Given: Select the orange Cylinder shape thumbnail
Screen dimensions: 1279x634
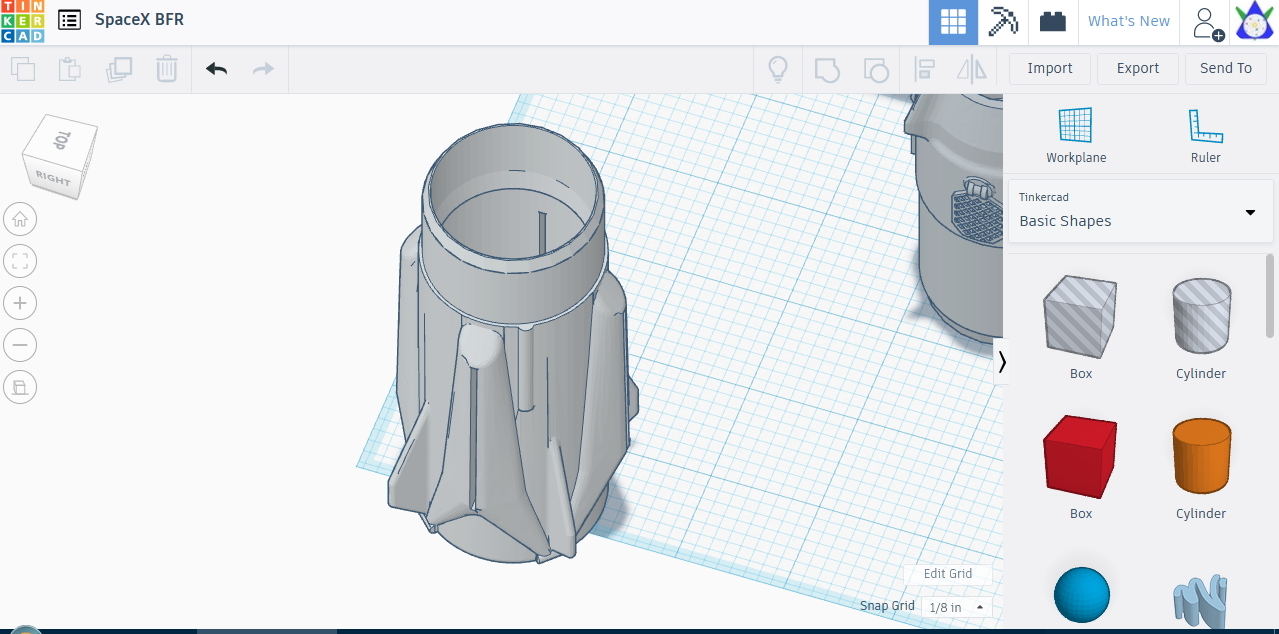Looking at the screenshot, I should (1200, 457).
